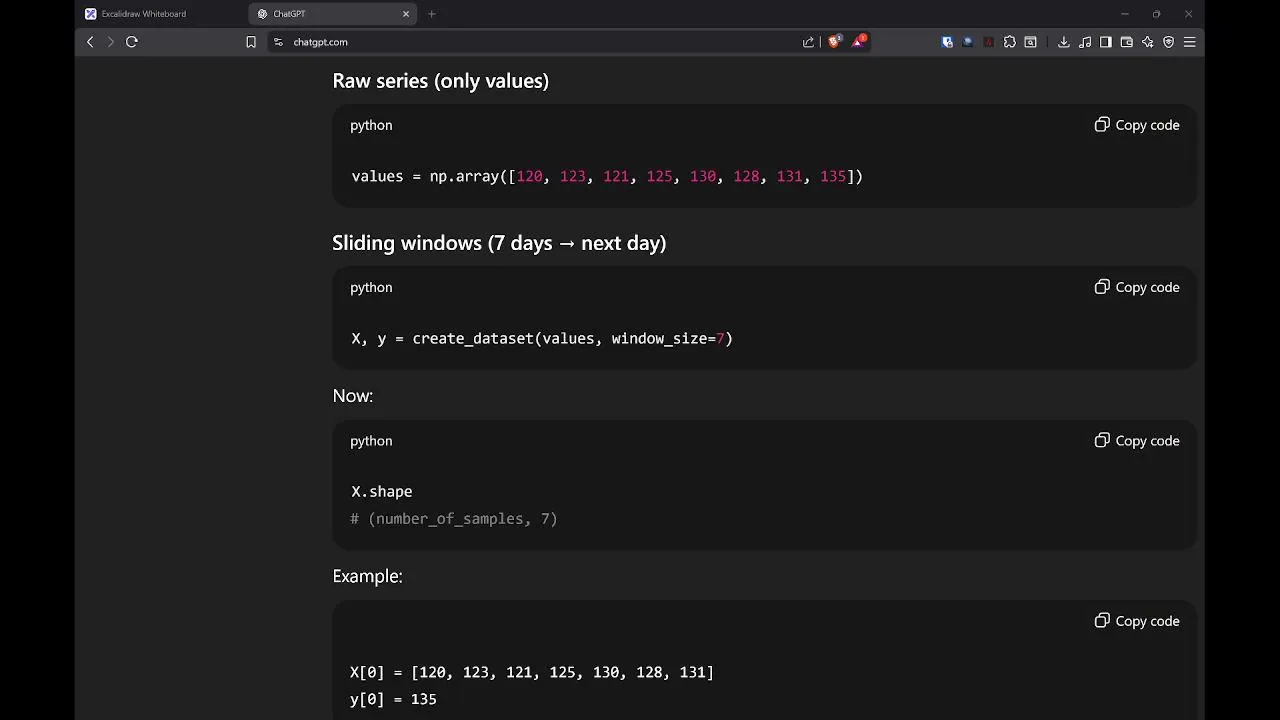Open Brave main hamburger menu
The image size is (1280, 720).
point(1189,42)
